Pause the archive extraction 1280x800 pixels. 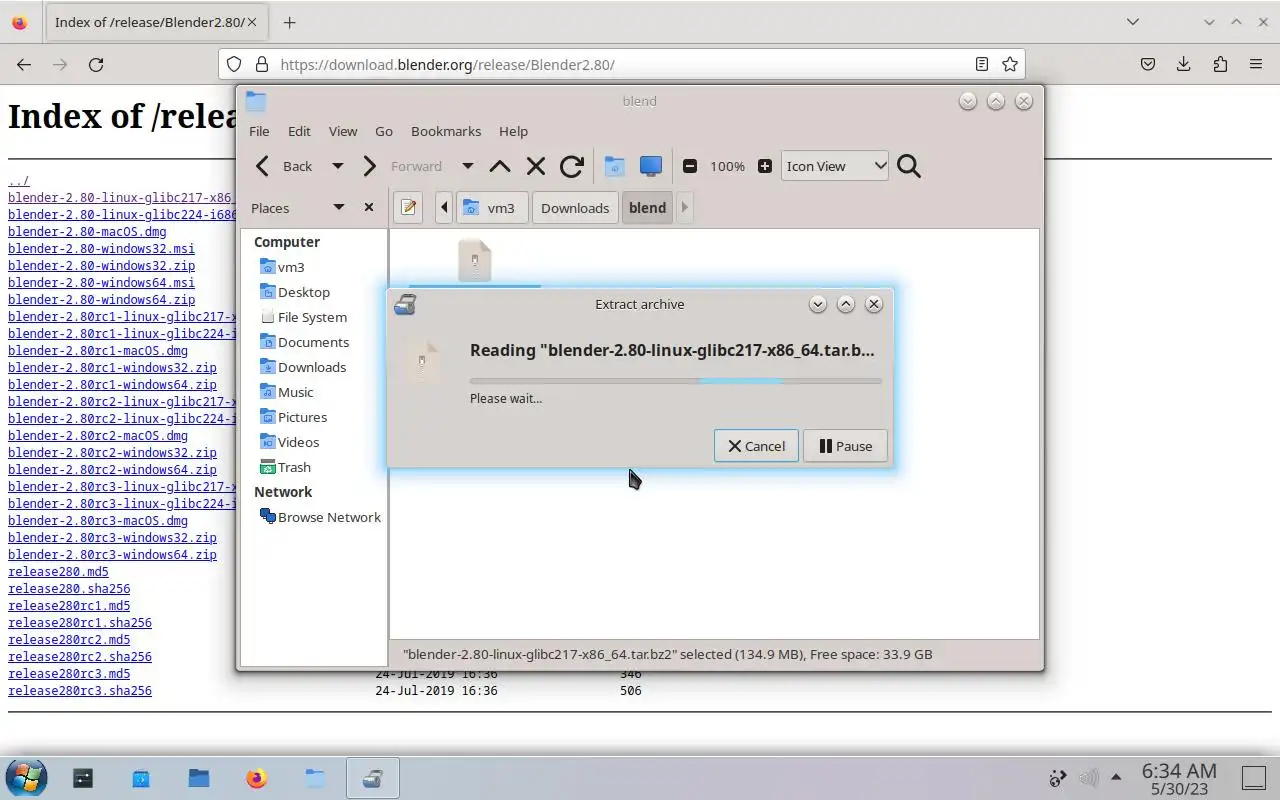pyautogui.click(x=845, y=446)
